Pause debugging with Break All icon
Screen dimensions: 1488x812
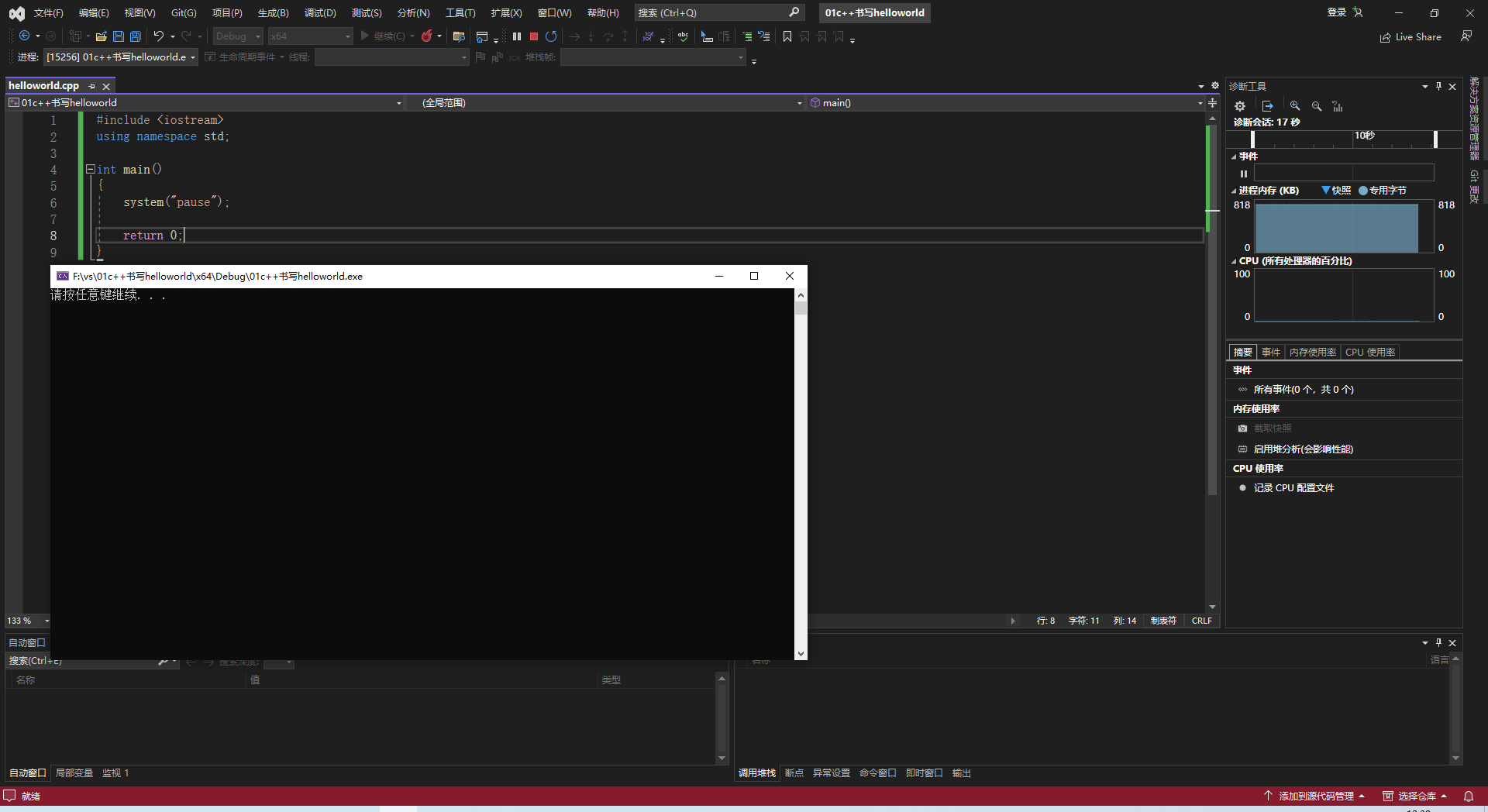(517, 36)
